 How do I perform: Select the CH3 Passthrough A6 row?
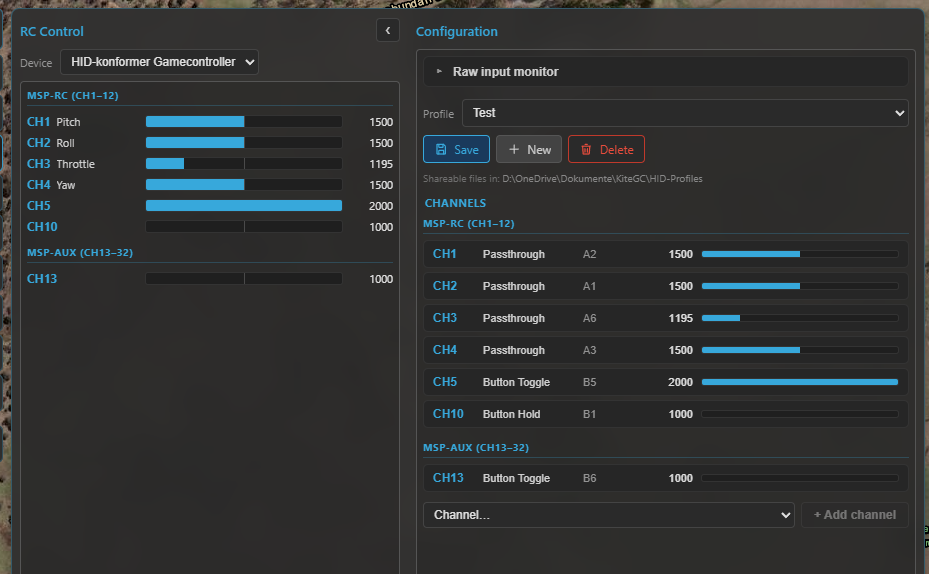[665, 318]
